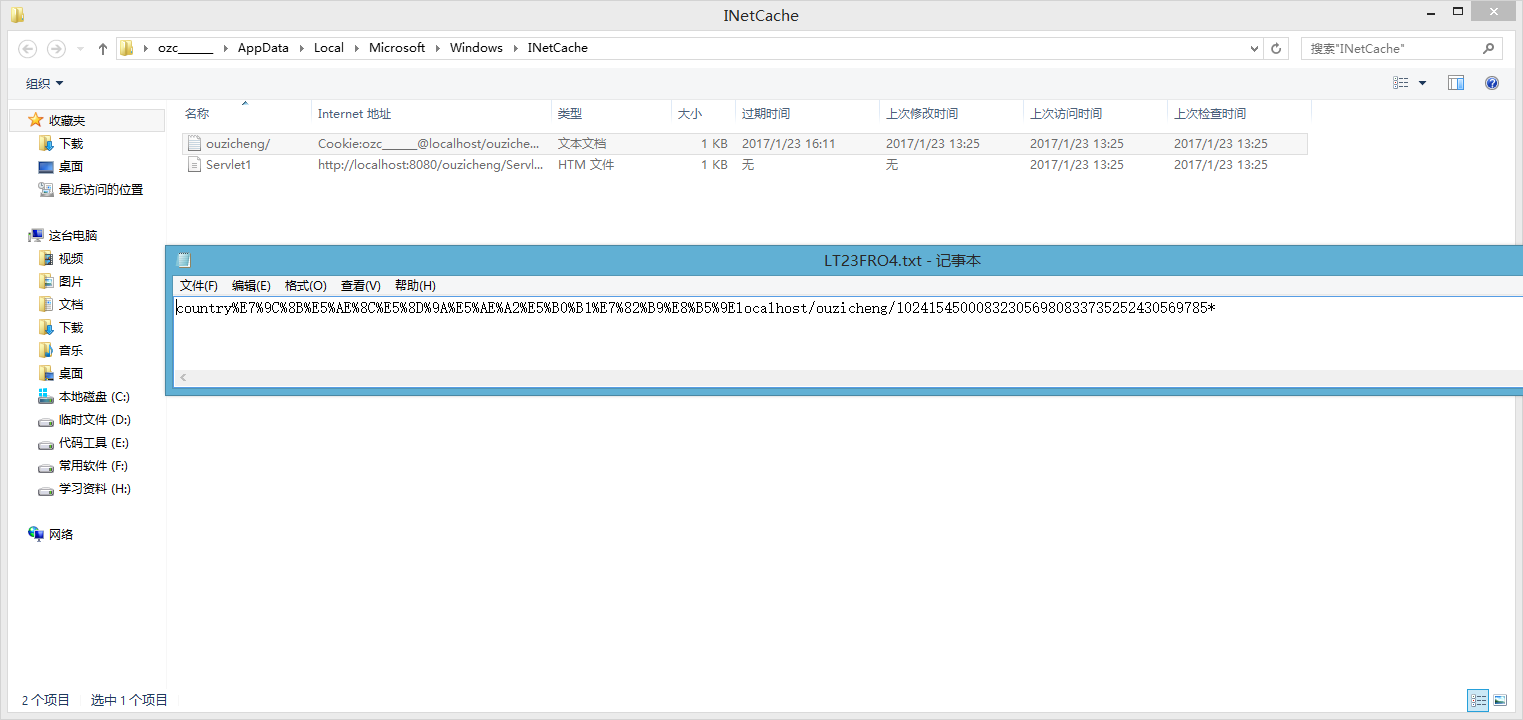Image resolution: width=1523 pixels, height=720 pixels.
Task: Expand the chevron after Microsoft in path
Action: [437, 48]
